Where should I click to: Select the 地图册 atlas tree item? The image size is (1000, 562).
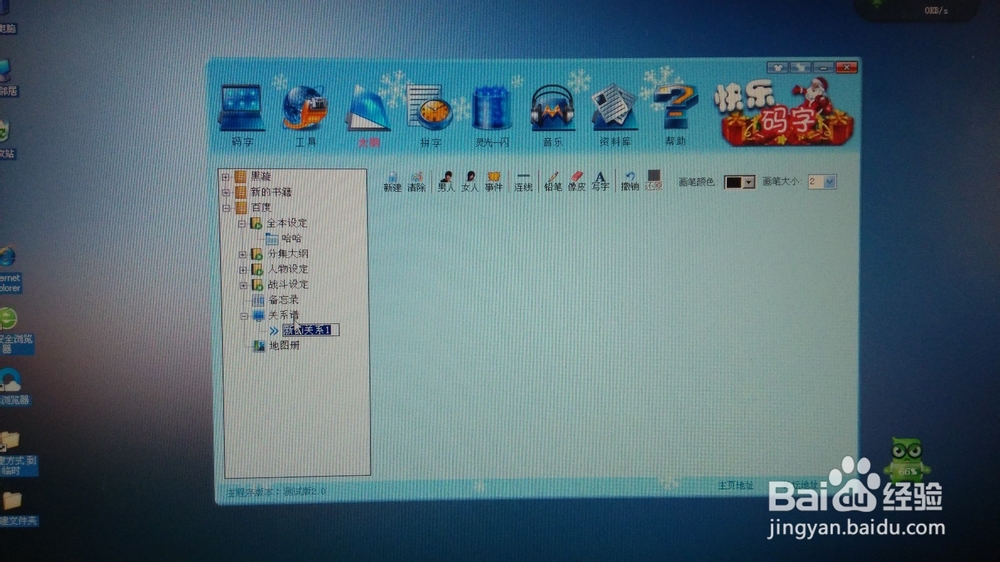[284, 345]
